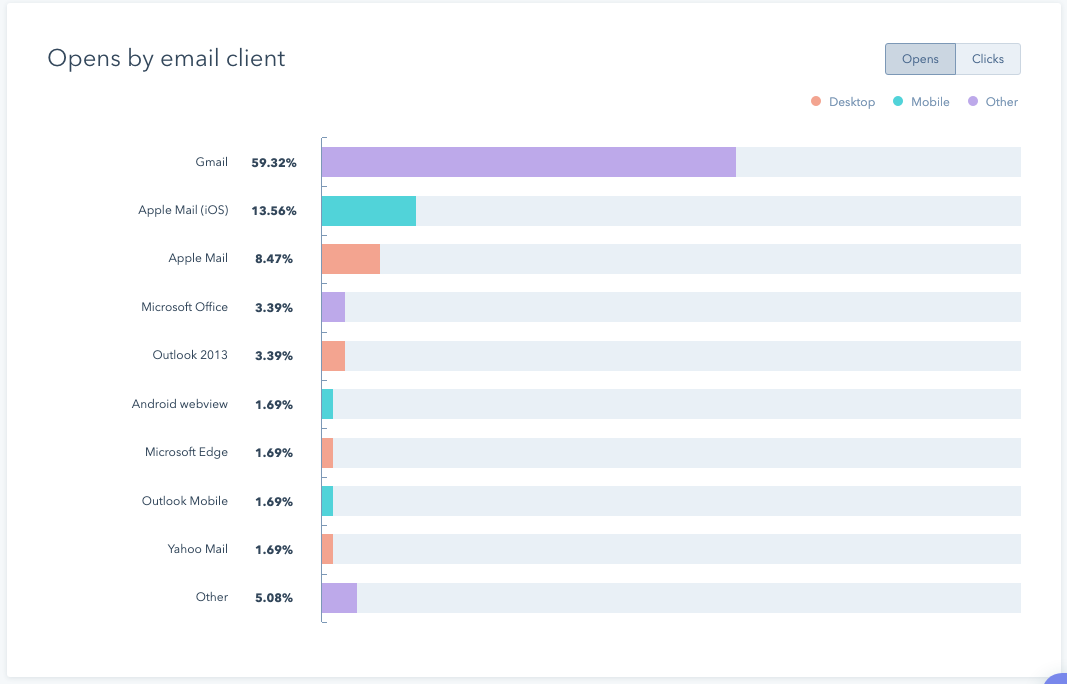Switch to the Clicks view
Screen dimensions: 1067x684
[988, 59]
